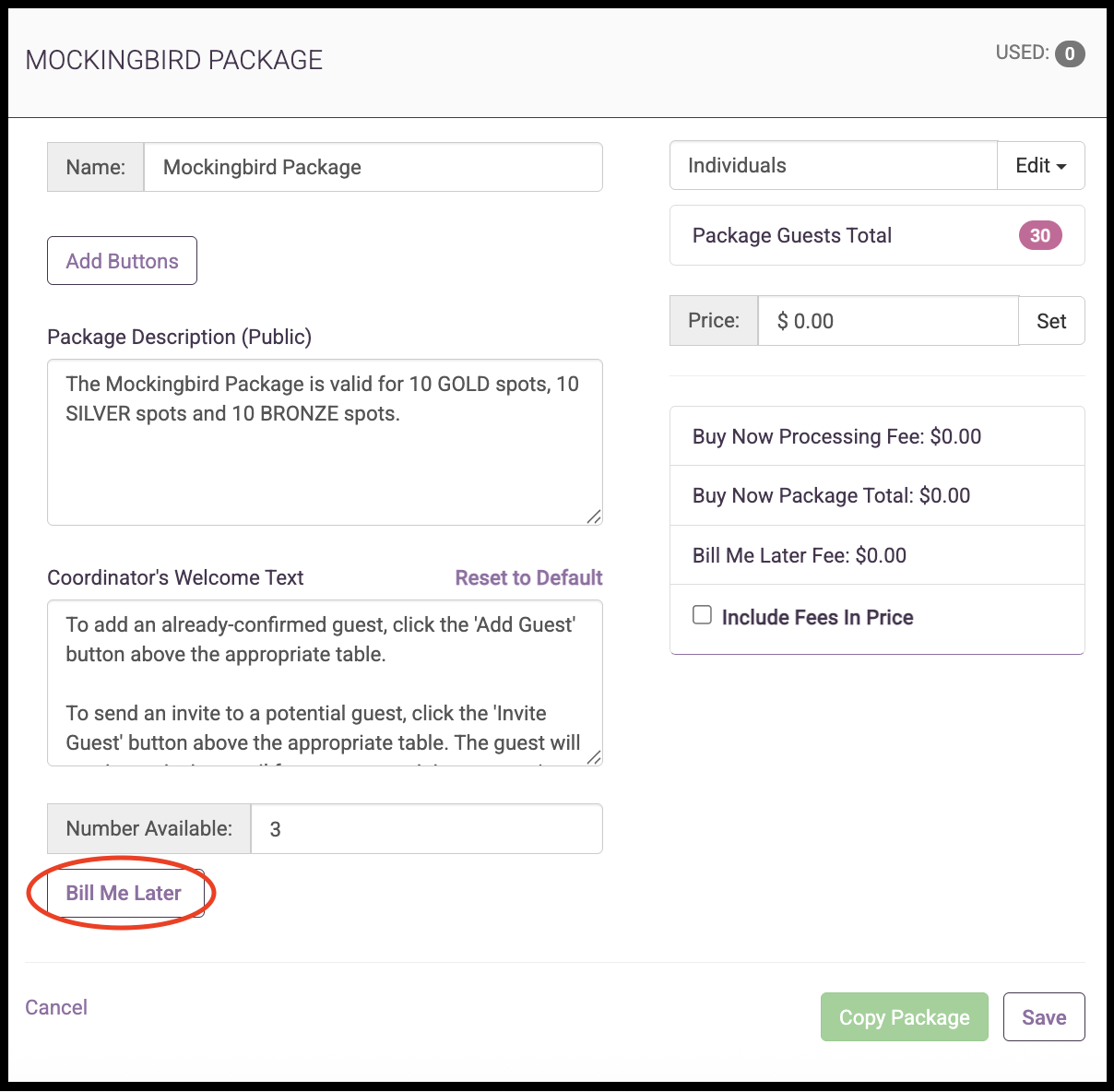Click the Package Guests Total badge showing 30
The height and width of the screenshot is (1092, 1114).
1040,235
